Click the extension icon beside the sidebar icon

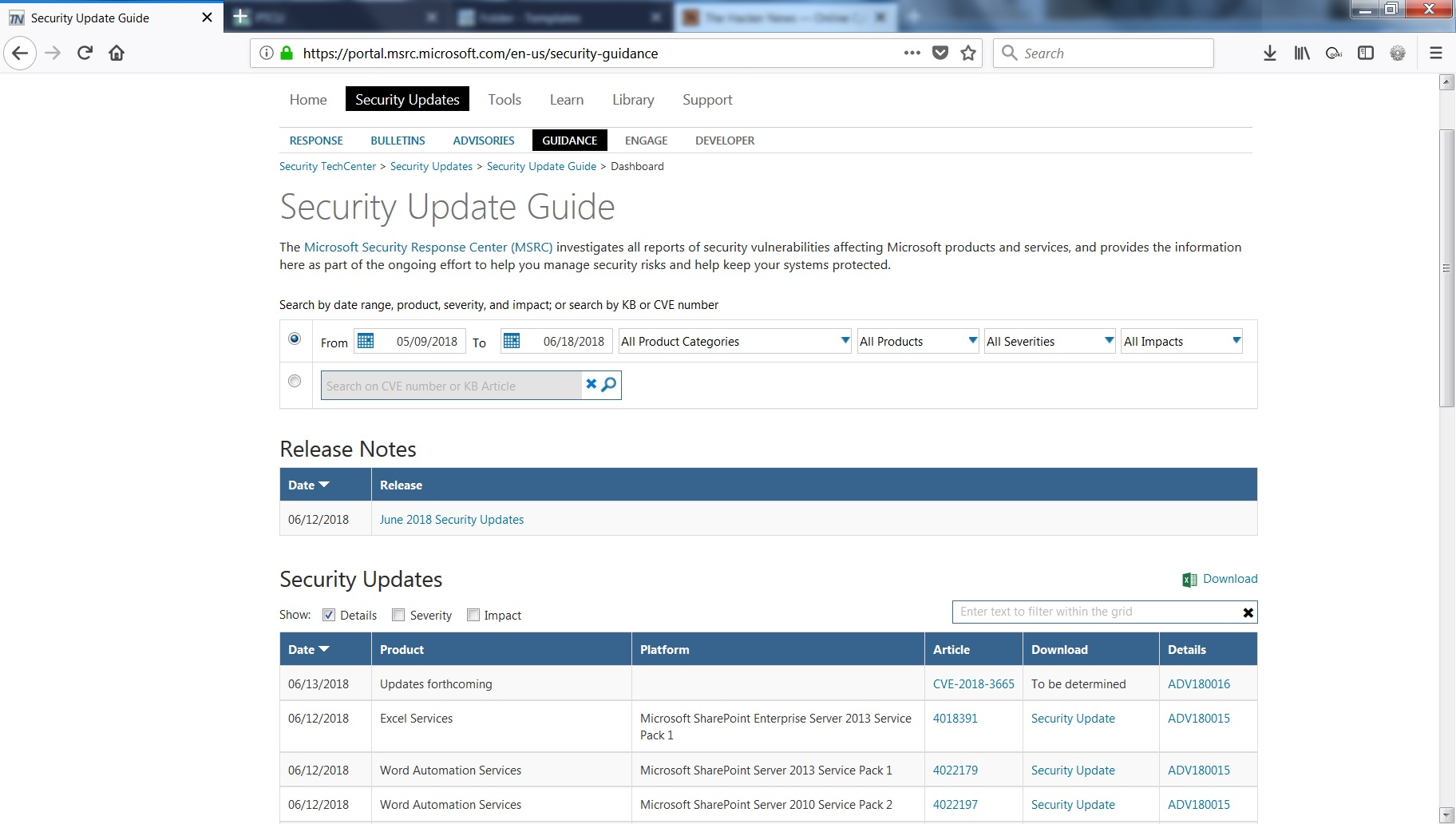pos(1398,53)
